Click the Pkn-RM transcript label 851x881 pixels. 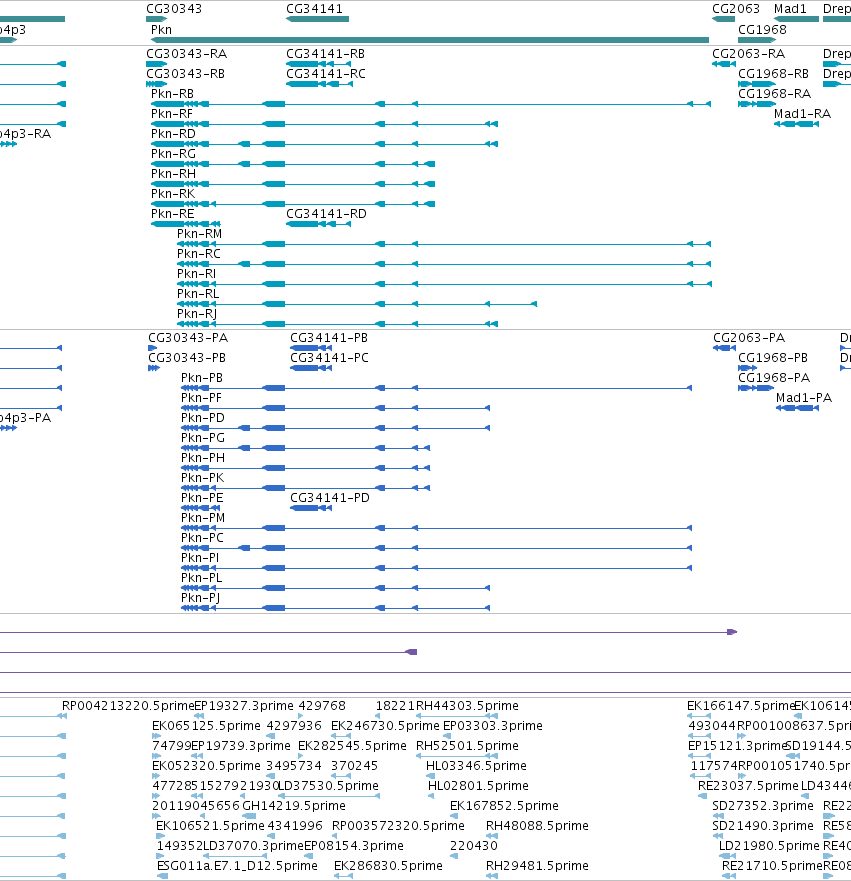(x=199, y=233)
